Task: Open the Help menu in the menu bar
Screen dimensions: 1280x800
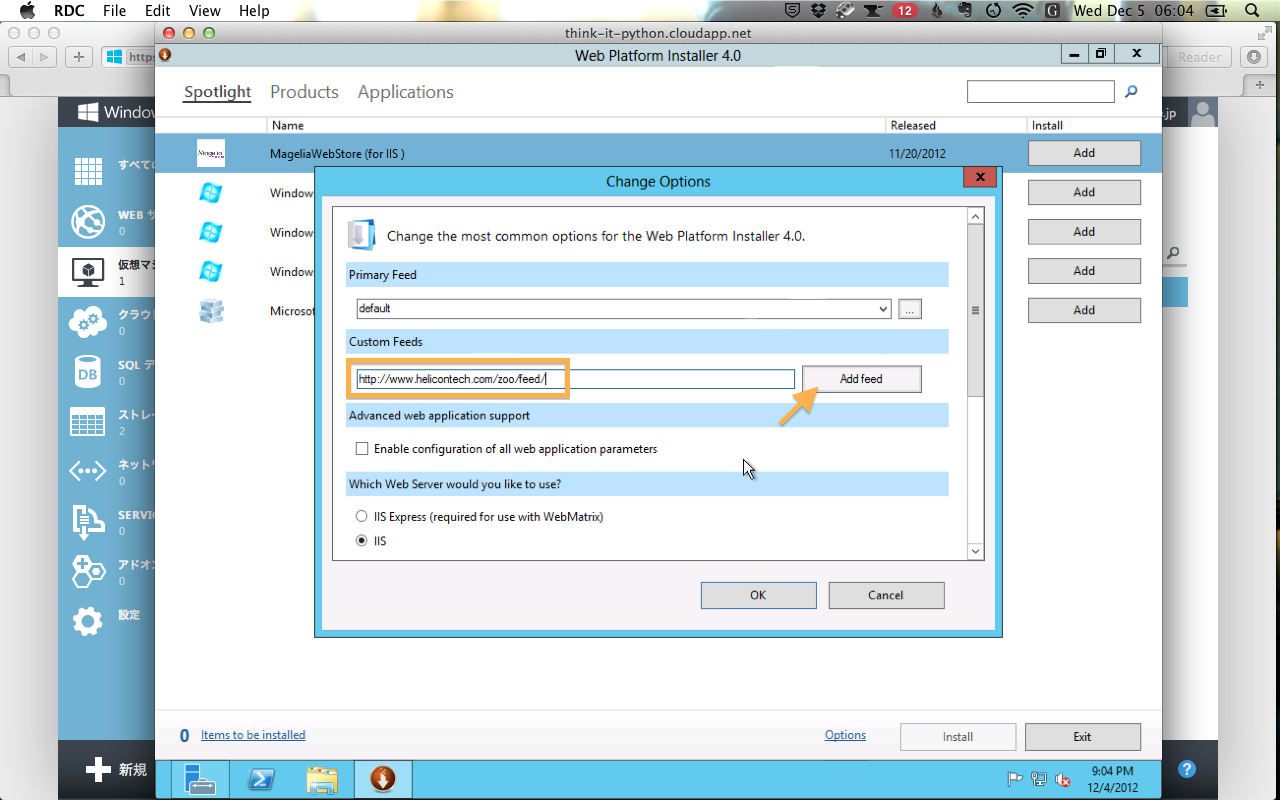Action: [x=254, y=11]
